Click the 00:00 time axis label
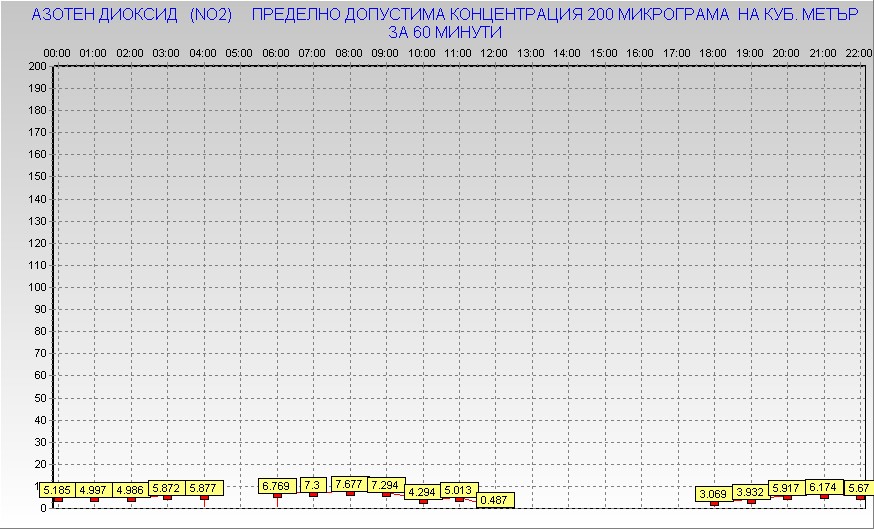Viewport: 874px width, 529px height. coord(57,52)
